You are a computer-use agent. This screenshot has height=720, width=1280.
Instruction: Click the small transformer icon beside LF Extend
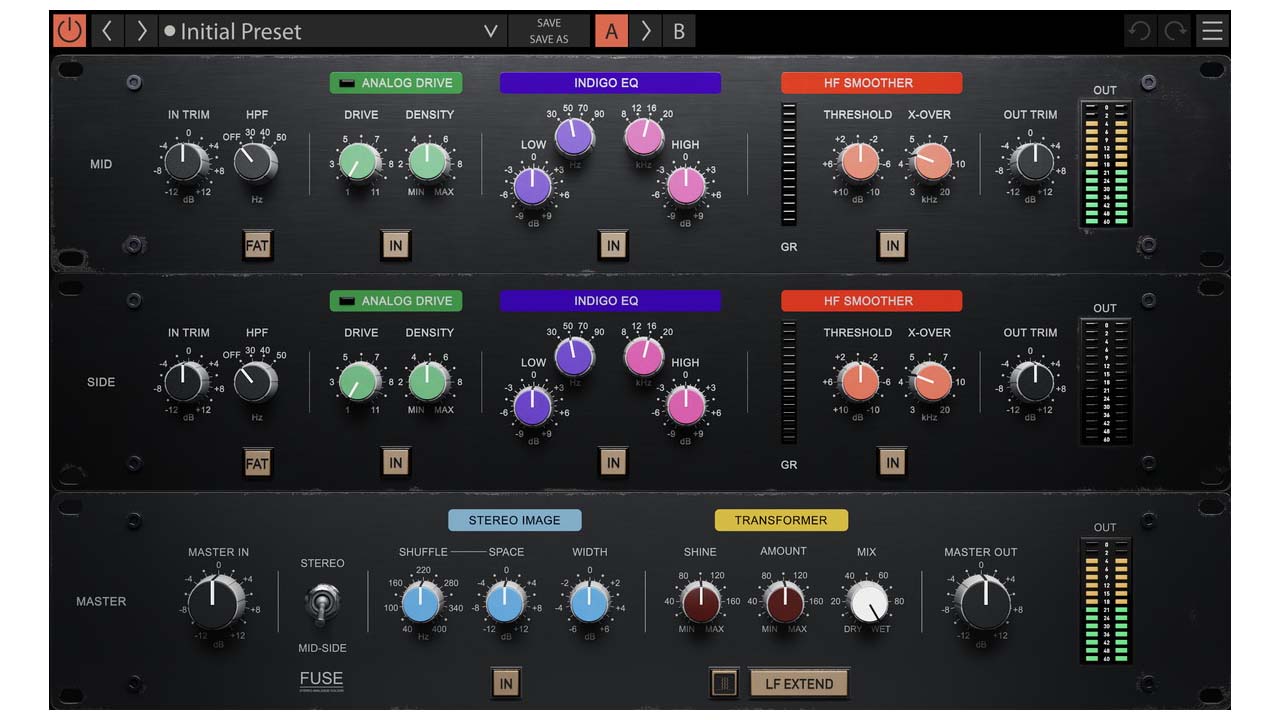pyautogui.click(x=725, y=683)
